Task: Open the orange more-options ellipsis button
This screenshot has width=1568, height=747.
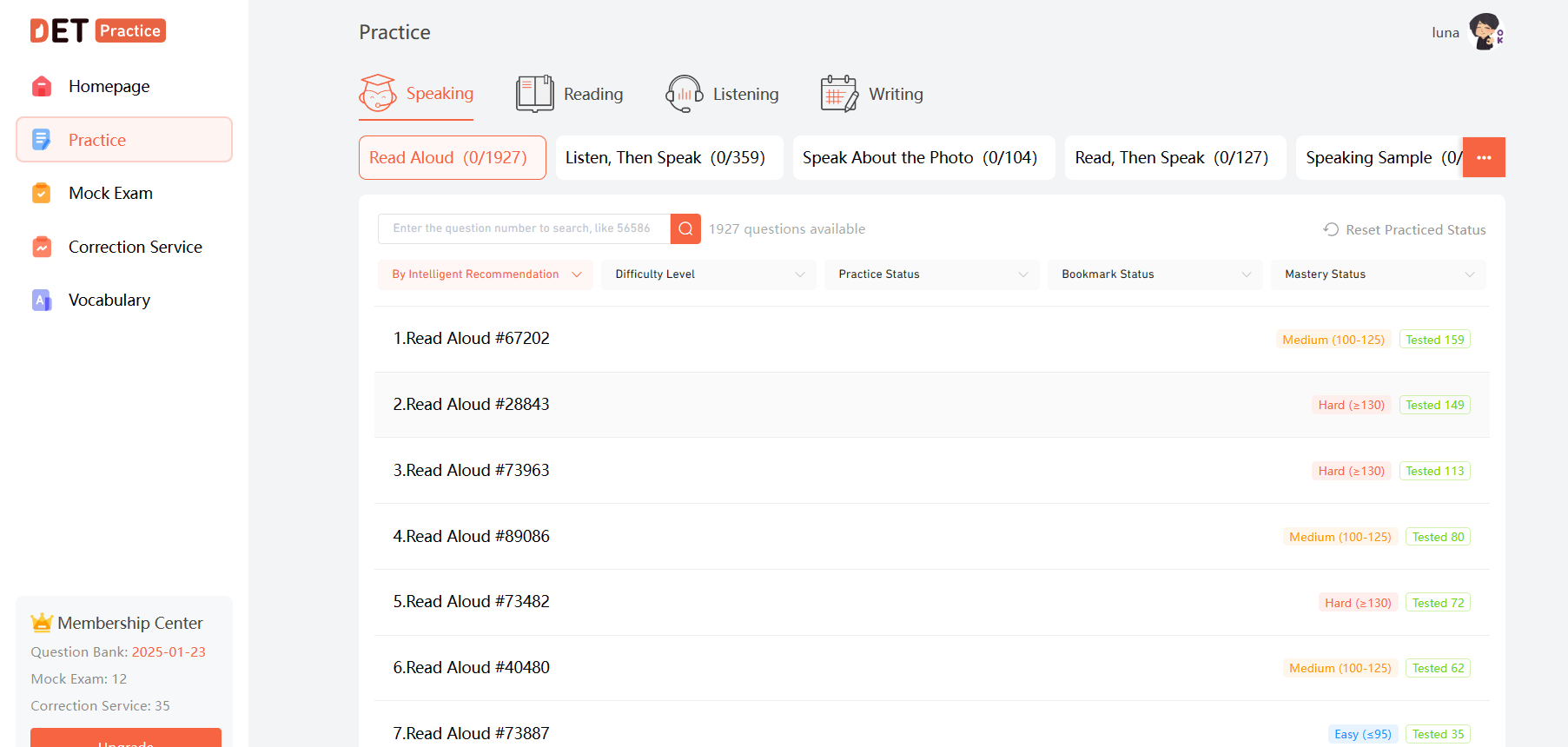Action: click(x=1484, y=157)
